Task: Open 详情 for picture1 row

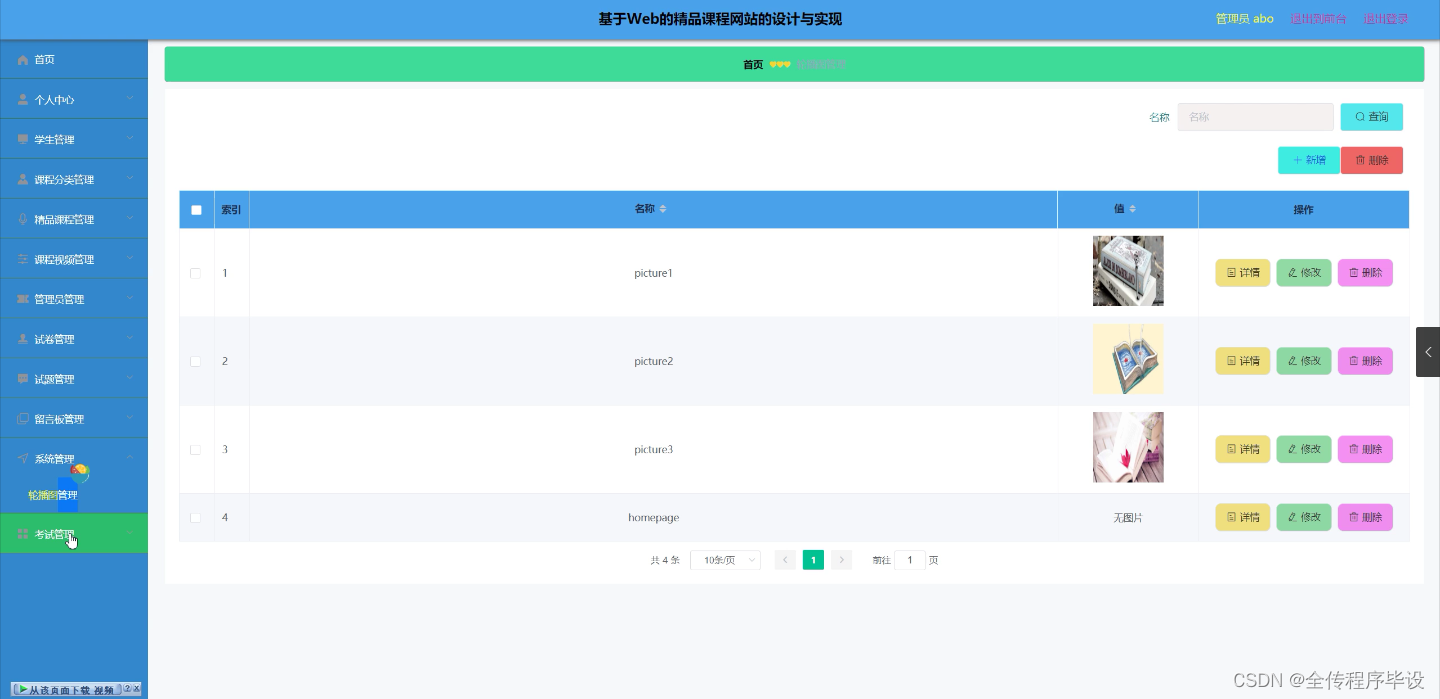Action: click(x=1242, y=273)
